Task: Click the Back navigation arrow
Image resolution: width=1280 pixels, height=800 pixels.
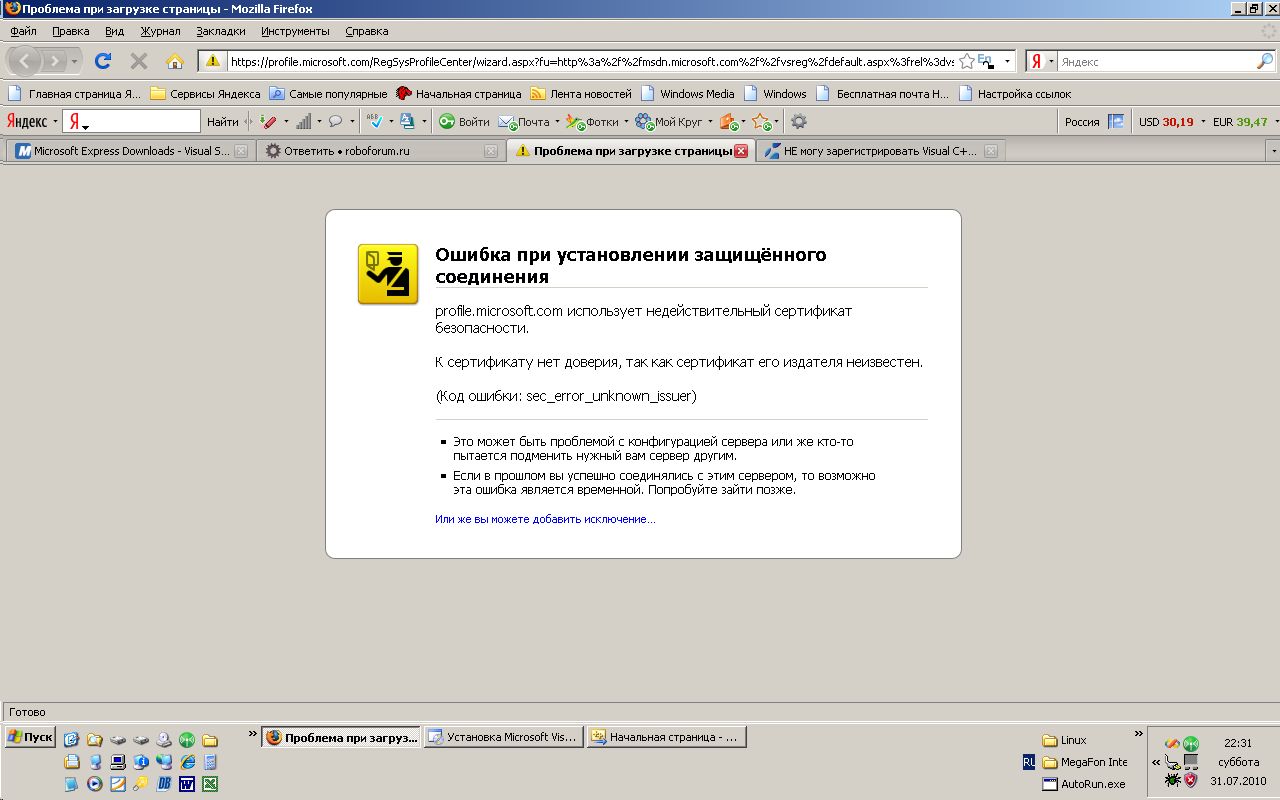Action: [26, 61]
